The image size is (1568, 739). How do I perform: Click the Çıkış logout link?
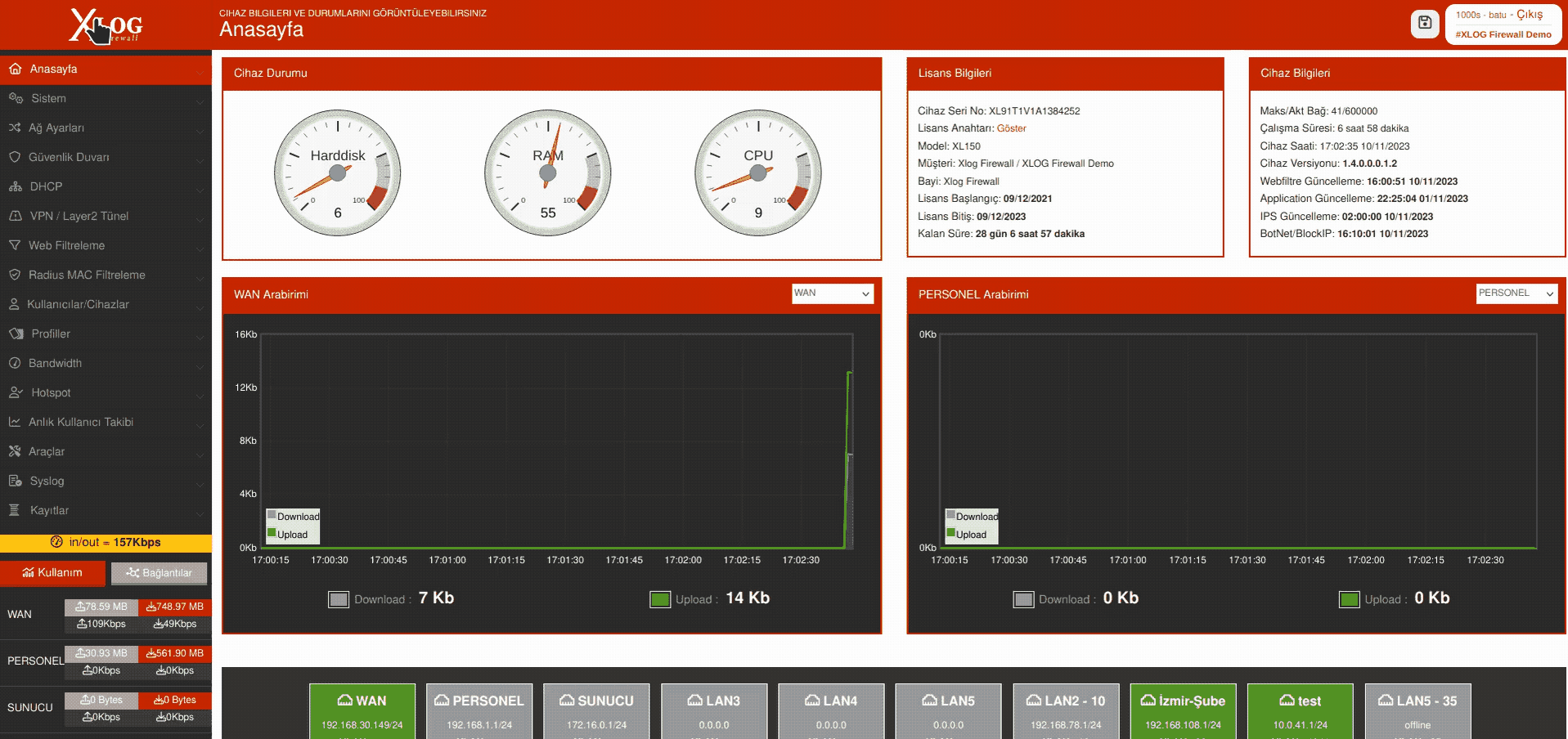(1530, 15)
